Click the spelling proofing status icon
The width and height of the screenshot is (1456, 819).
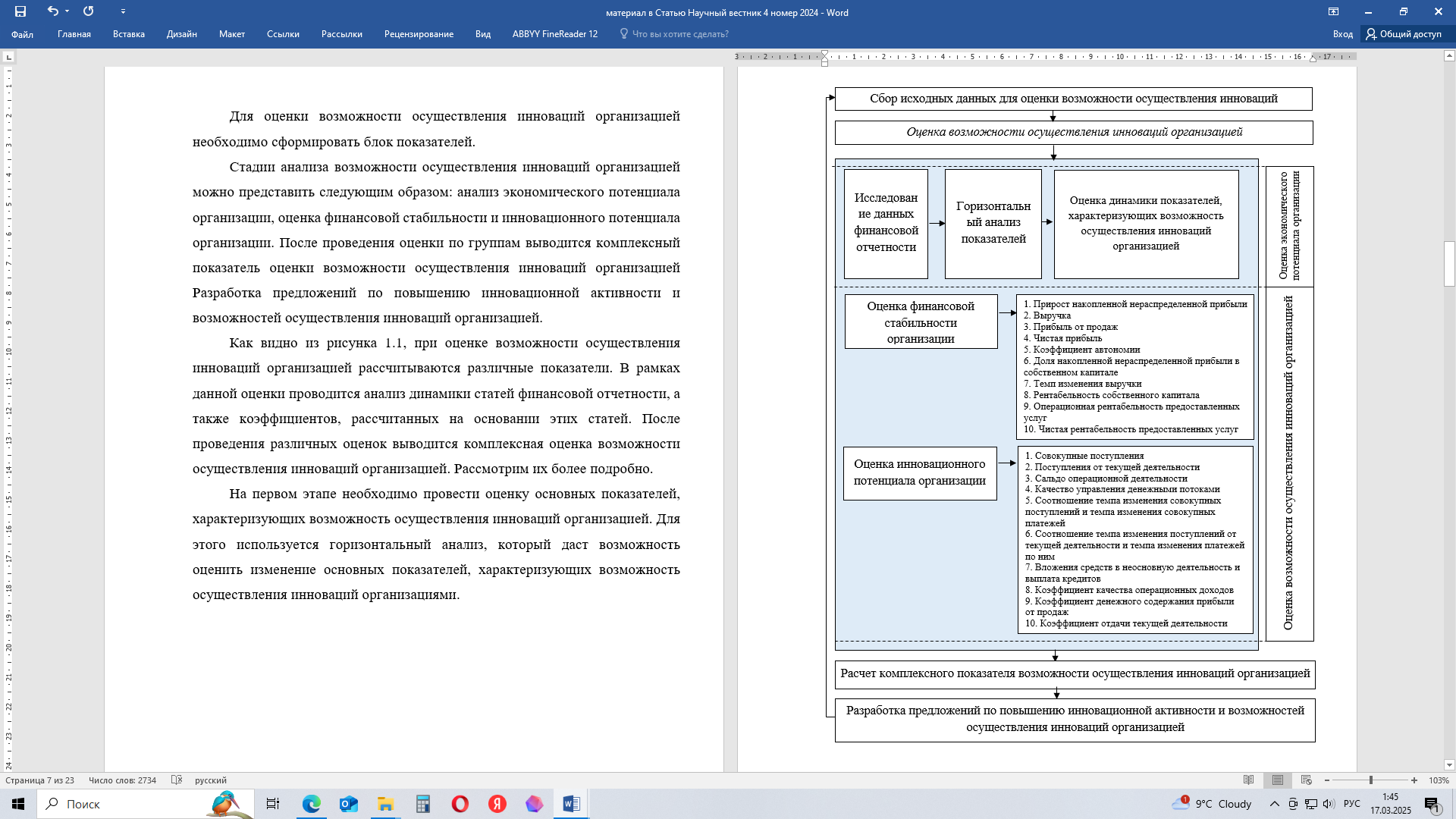[177, 780]
